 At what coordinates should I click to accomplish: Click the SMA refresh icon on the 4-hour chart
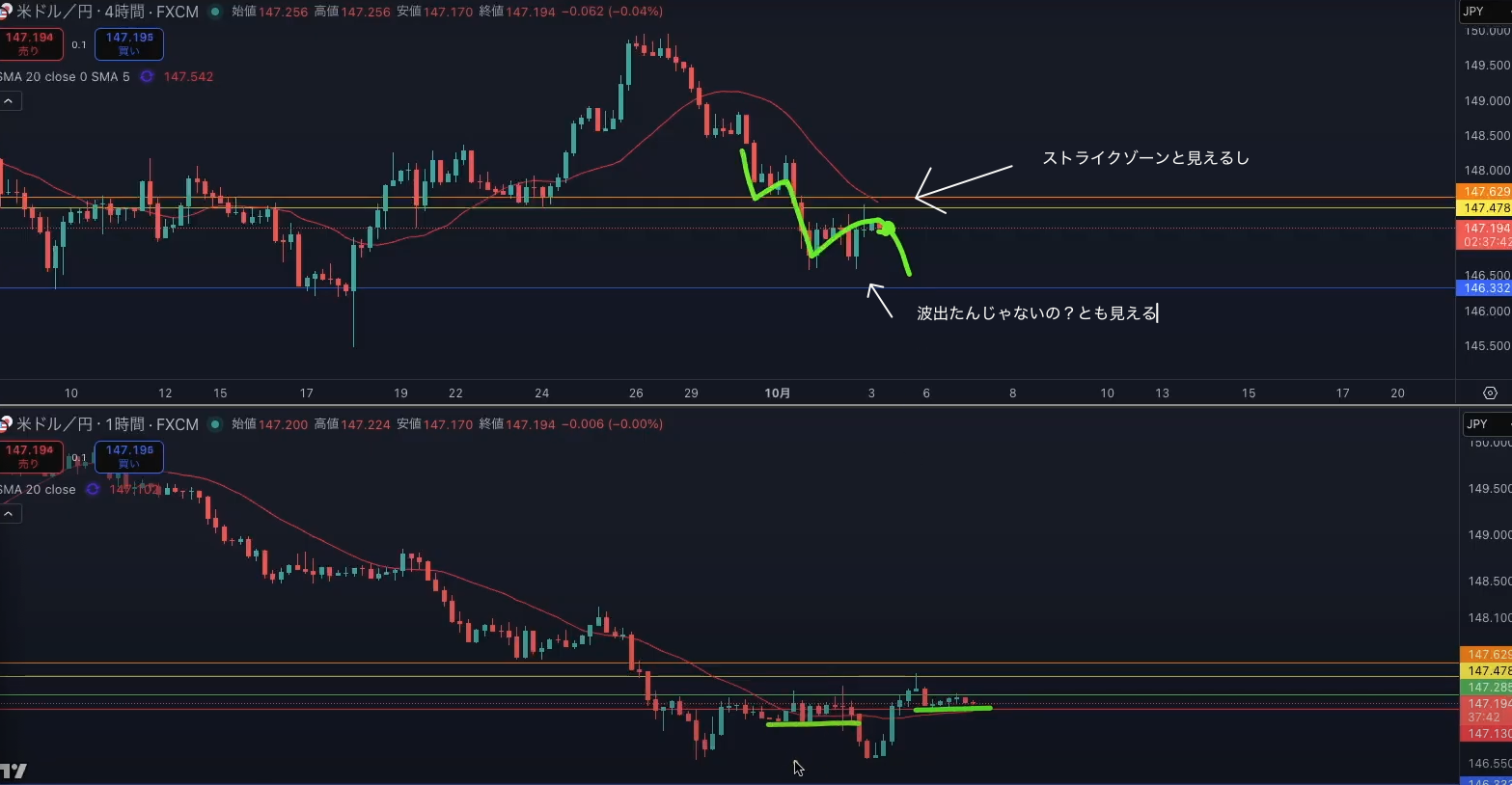point(147,77)
